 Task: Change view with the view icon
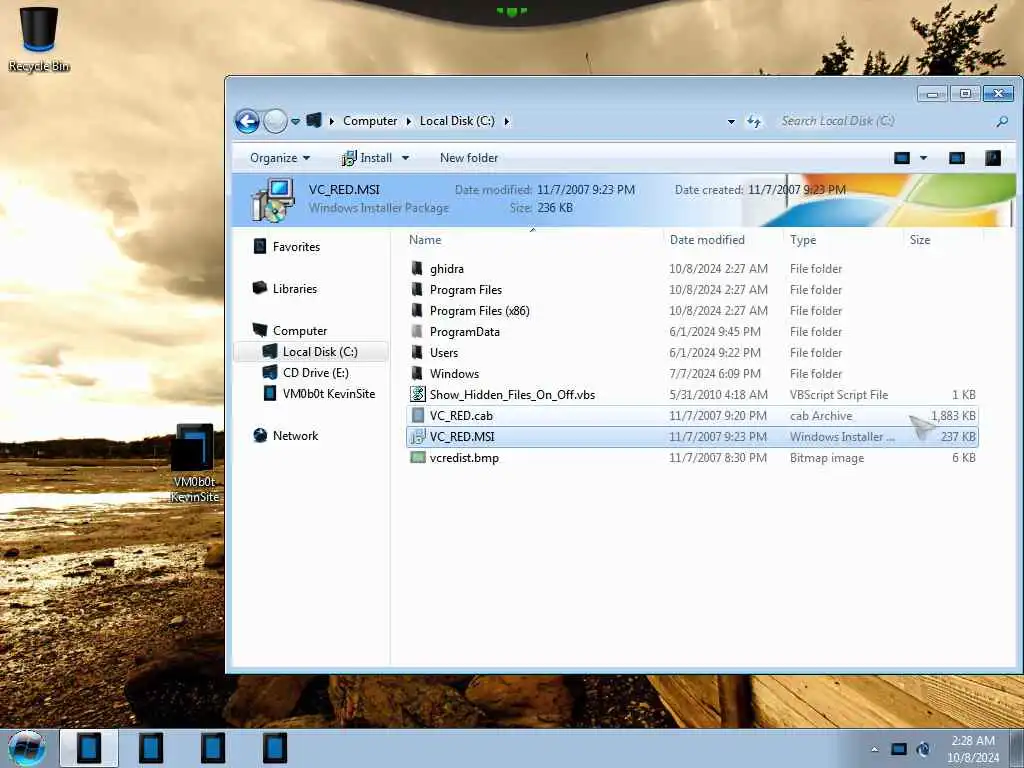902,158
